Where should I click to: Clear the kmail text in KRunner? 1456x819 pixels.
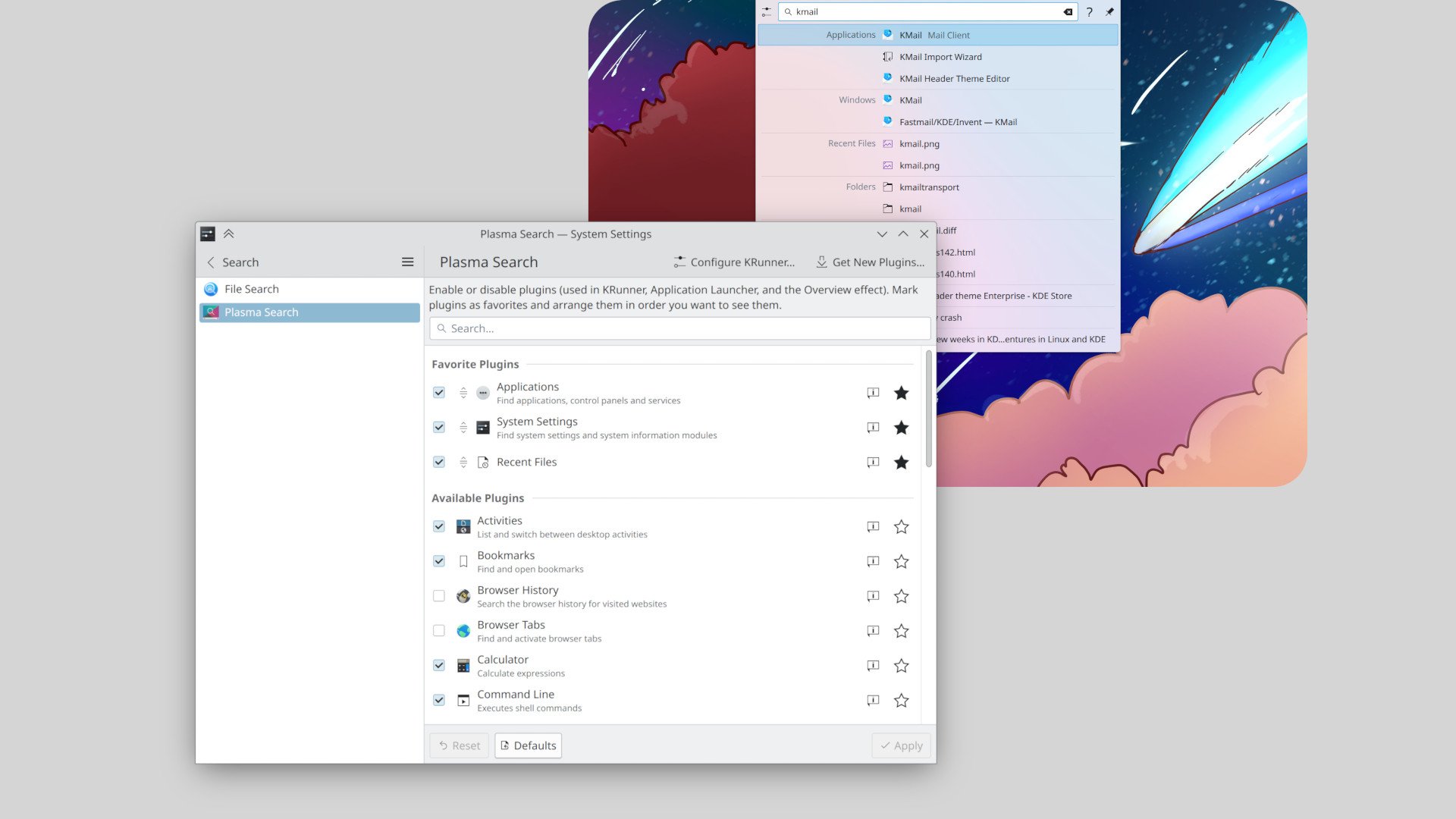tap(1068, 12)
